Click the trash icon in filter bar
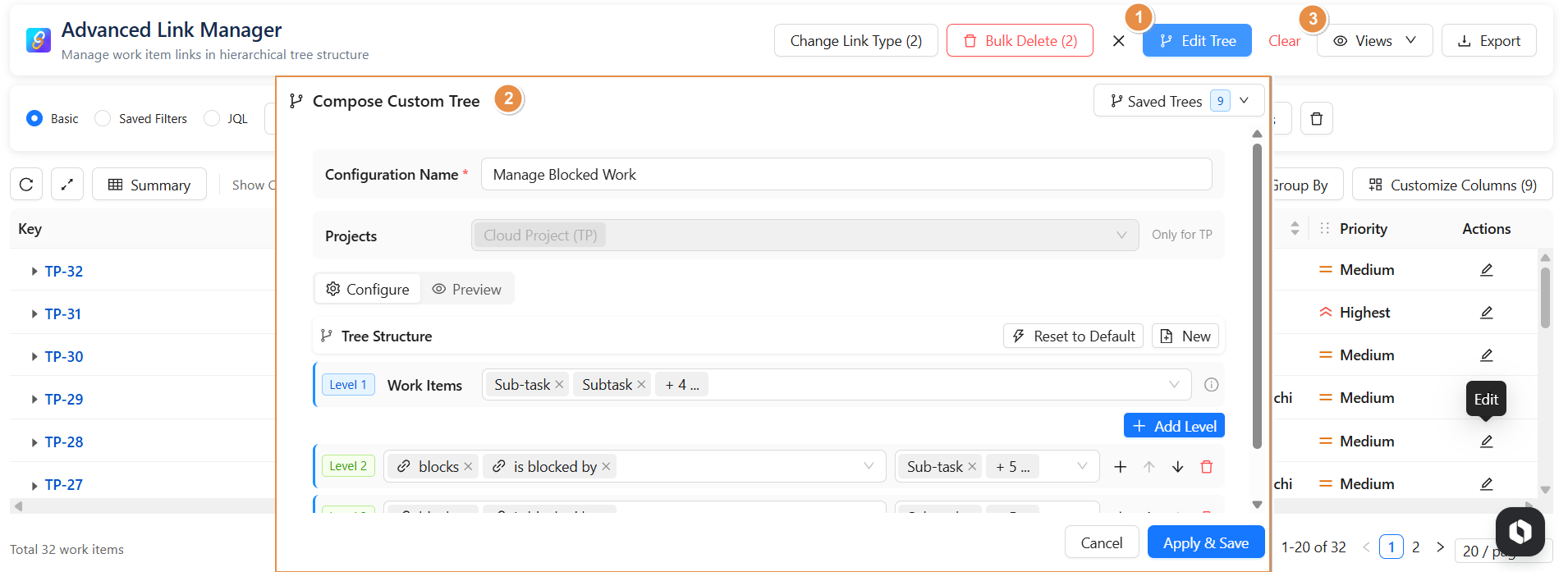1568x572 pixels. (x=1316, y=119)
